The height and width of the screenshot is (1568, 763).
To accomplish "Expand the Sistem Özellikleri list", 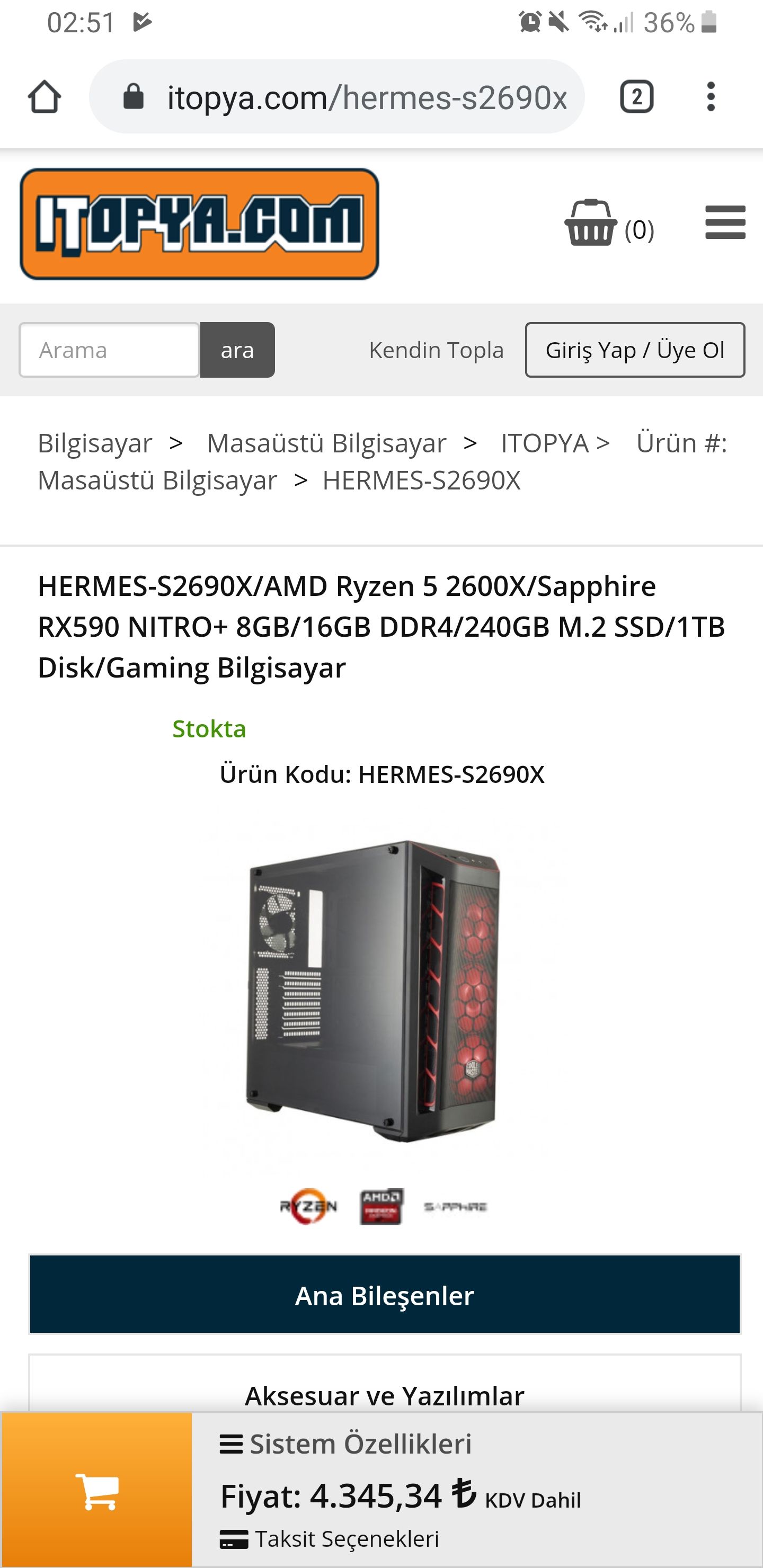I will (345, 1444).
